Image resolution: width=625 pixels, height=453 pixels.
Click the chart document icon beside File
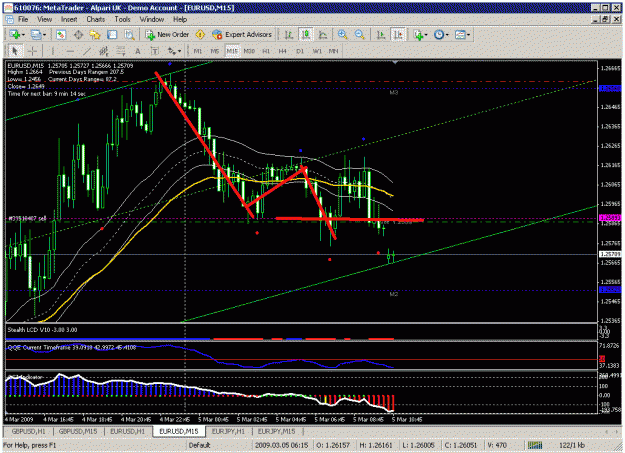click(9, 20)
